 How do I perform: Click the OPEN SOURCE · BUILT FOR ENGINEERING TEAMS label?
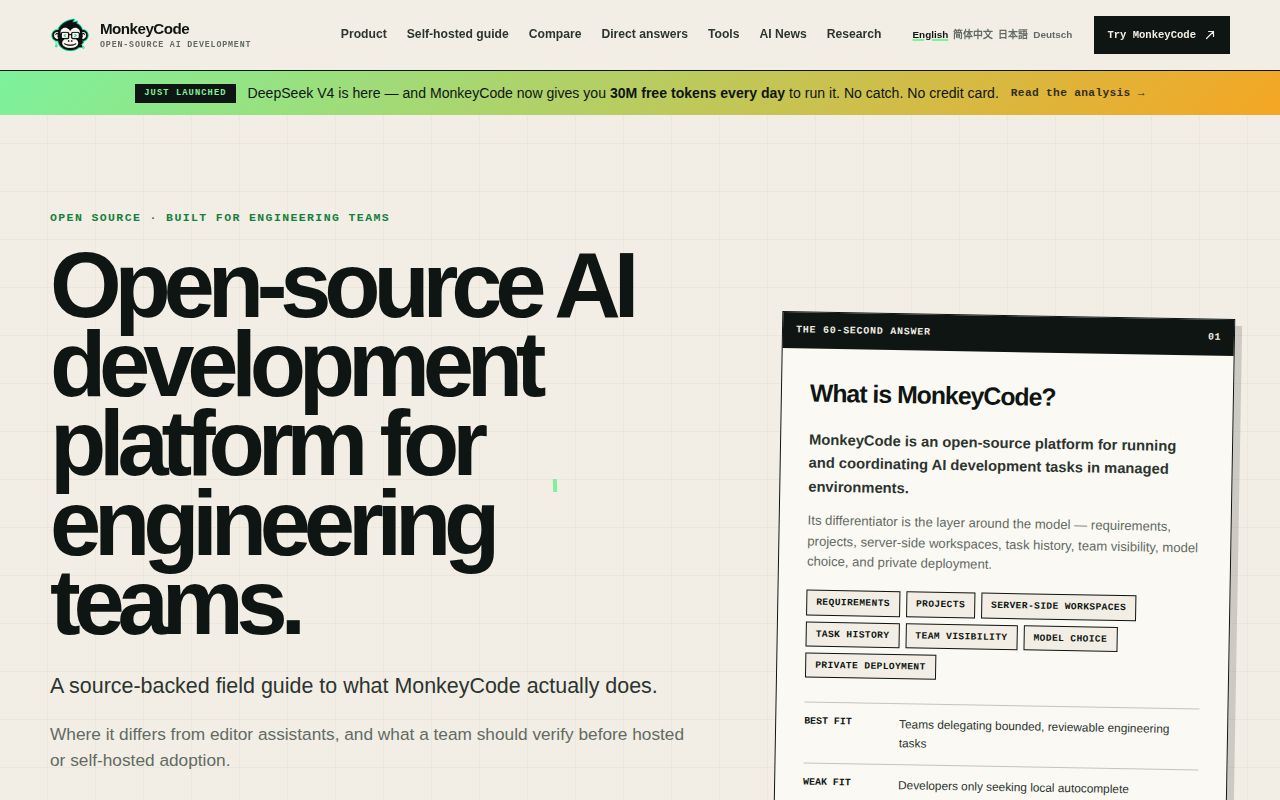(x=220, y=217)
